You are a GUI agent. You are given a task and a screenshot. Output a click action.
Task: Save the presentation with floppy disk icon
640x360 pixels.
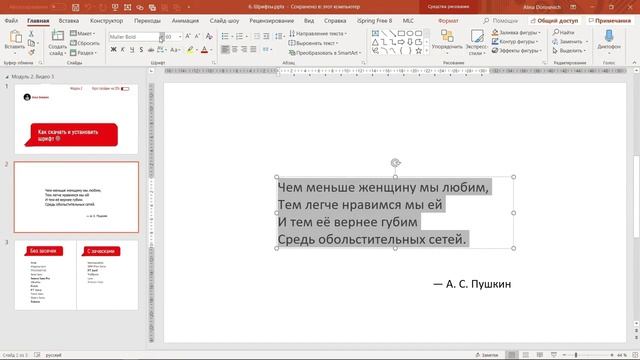pyautogui.click(x=76, y=7)
